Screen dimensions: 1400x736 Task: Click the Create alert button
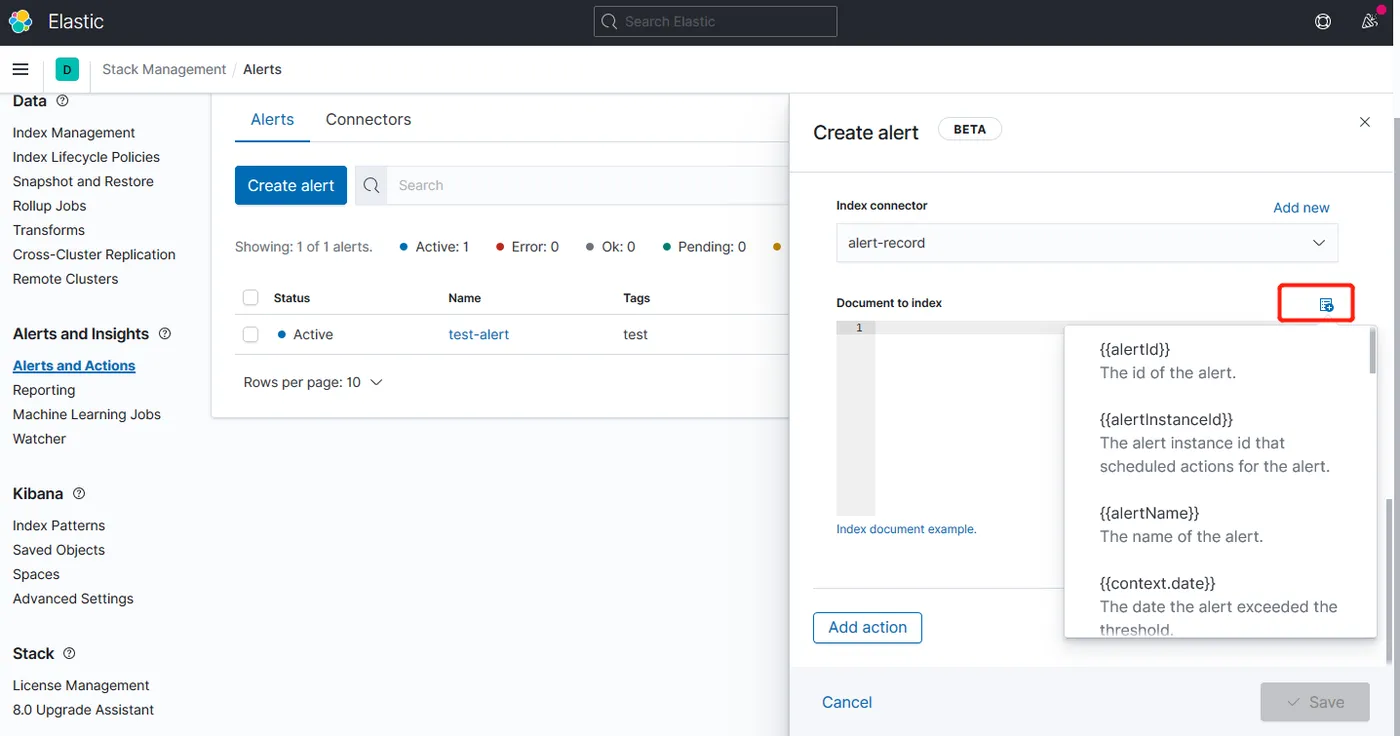point(291,185)
